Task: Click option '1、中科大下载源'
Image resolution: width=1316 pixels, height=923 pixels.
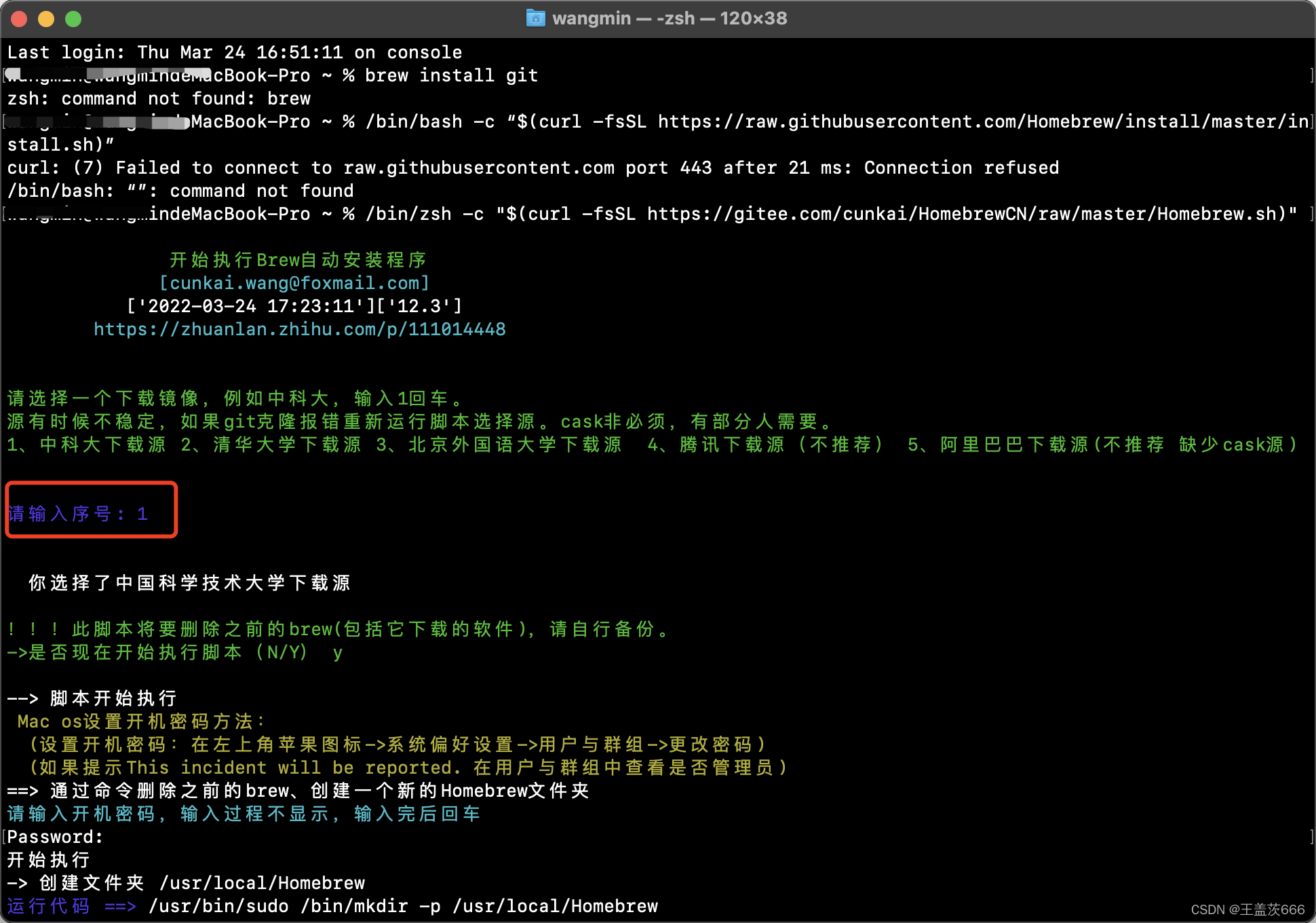Action: (87, 445)
